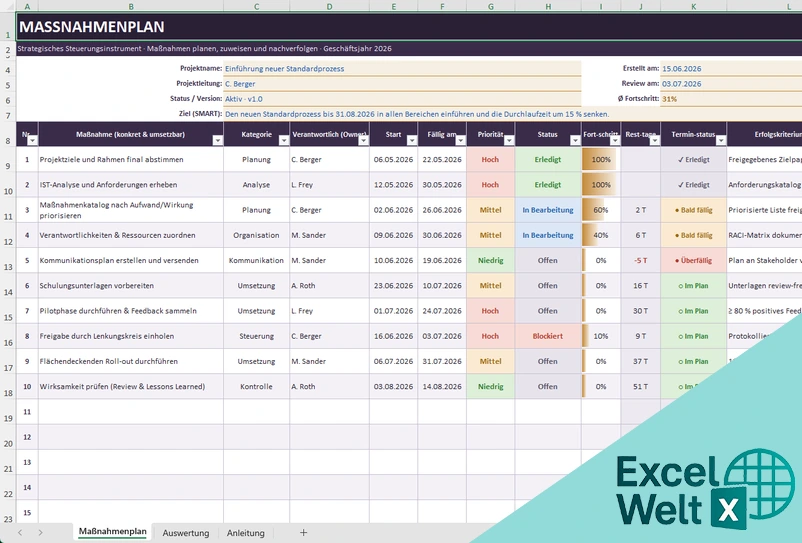This screenshot has width=802, height=543.
Task: Open the Fortschritt filter dropdown
Action: 615,141
